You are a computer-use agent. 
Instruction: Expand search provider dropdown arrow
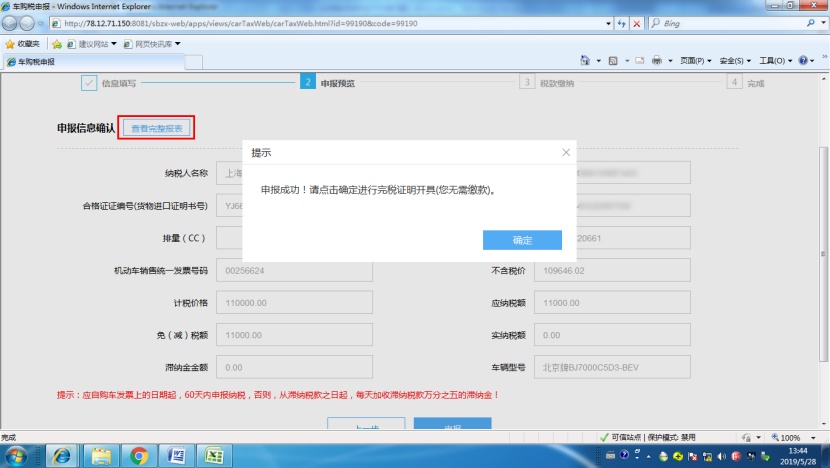(823, 23)
